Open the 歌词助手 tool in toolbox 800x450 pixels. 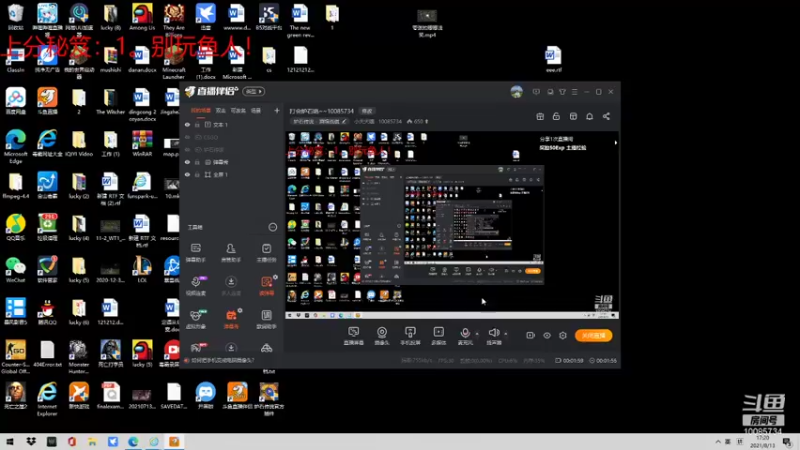point(266,319)
